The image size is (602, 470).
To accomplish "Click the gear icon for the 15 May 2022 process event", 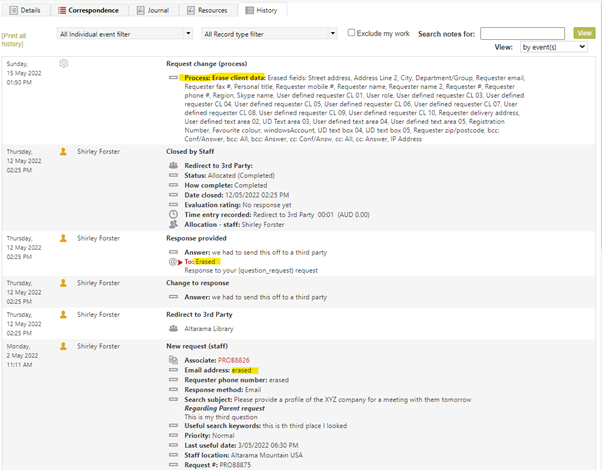I will 64,63.
